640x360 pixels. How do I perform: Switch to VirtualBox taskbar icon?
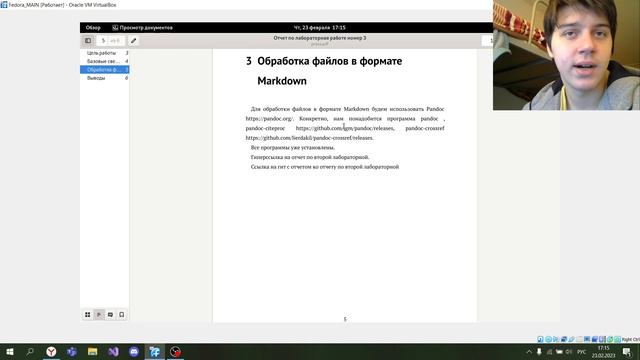point(155,351)
